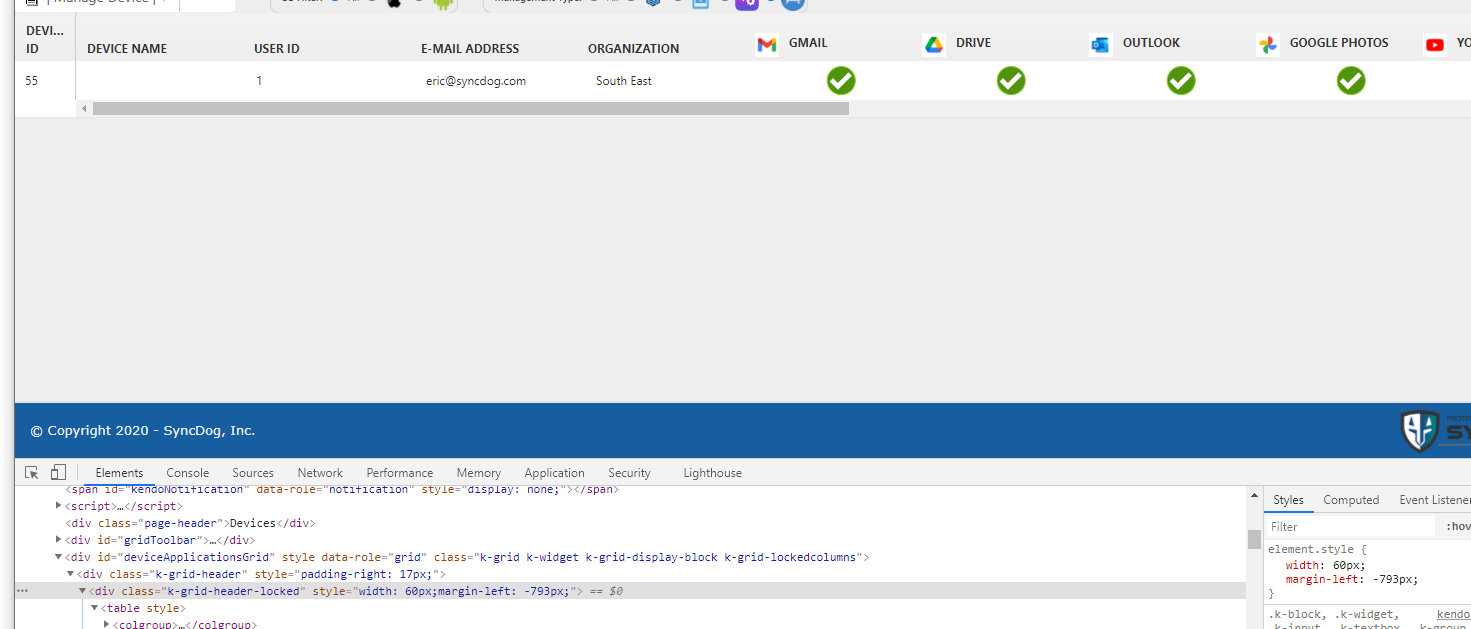The image size is (1471, 629).
Task: Click the Google Drive triangle icon
Action: click(934, 45)
